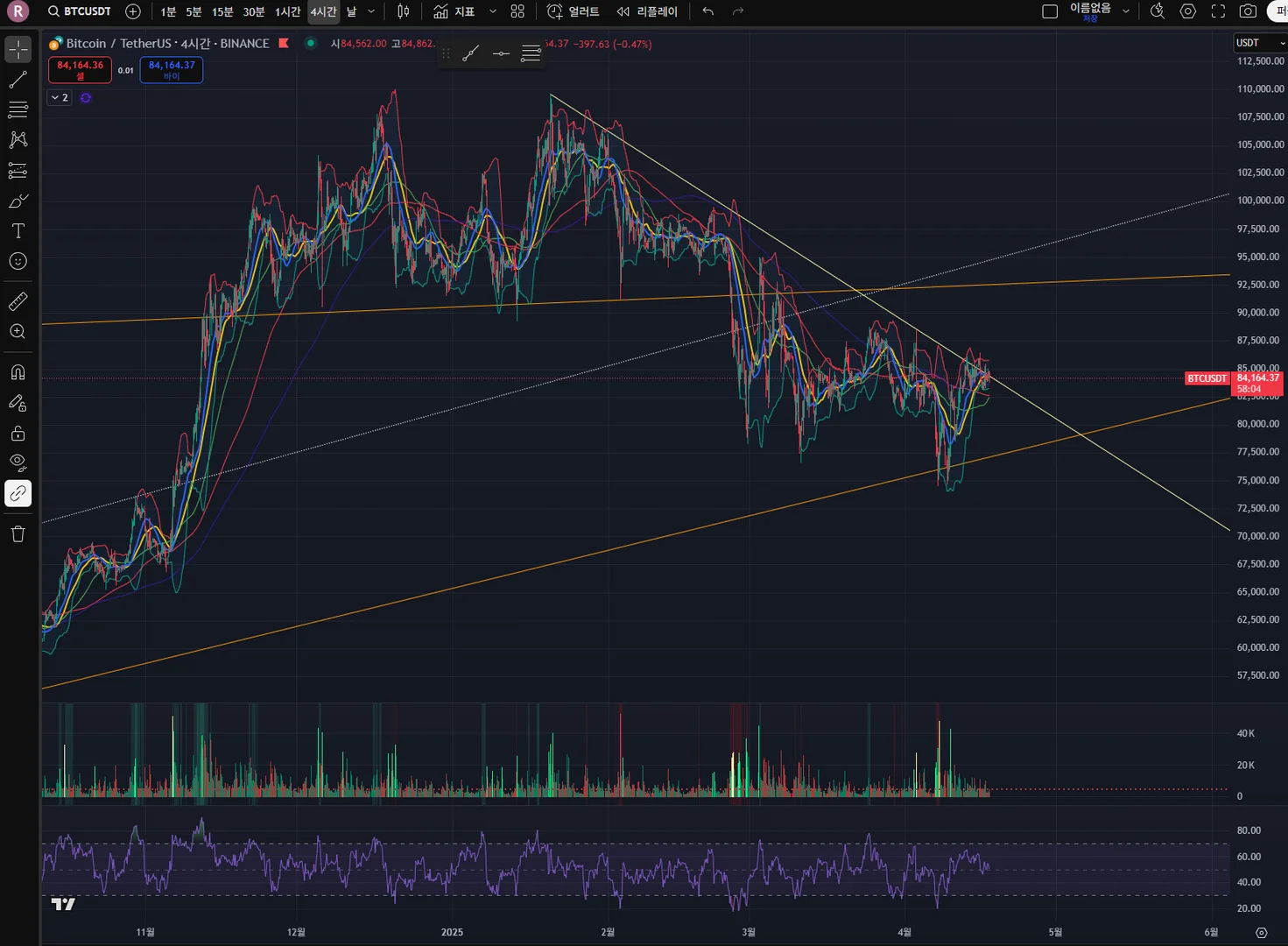The height and width of the screenshot is (946, 1288).
Task: Click the TradingView logo on the chart
Action: click(x=63, y=904)
